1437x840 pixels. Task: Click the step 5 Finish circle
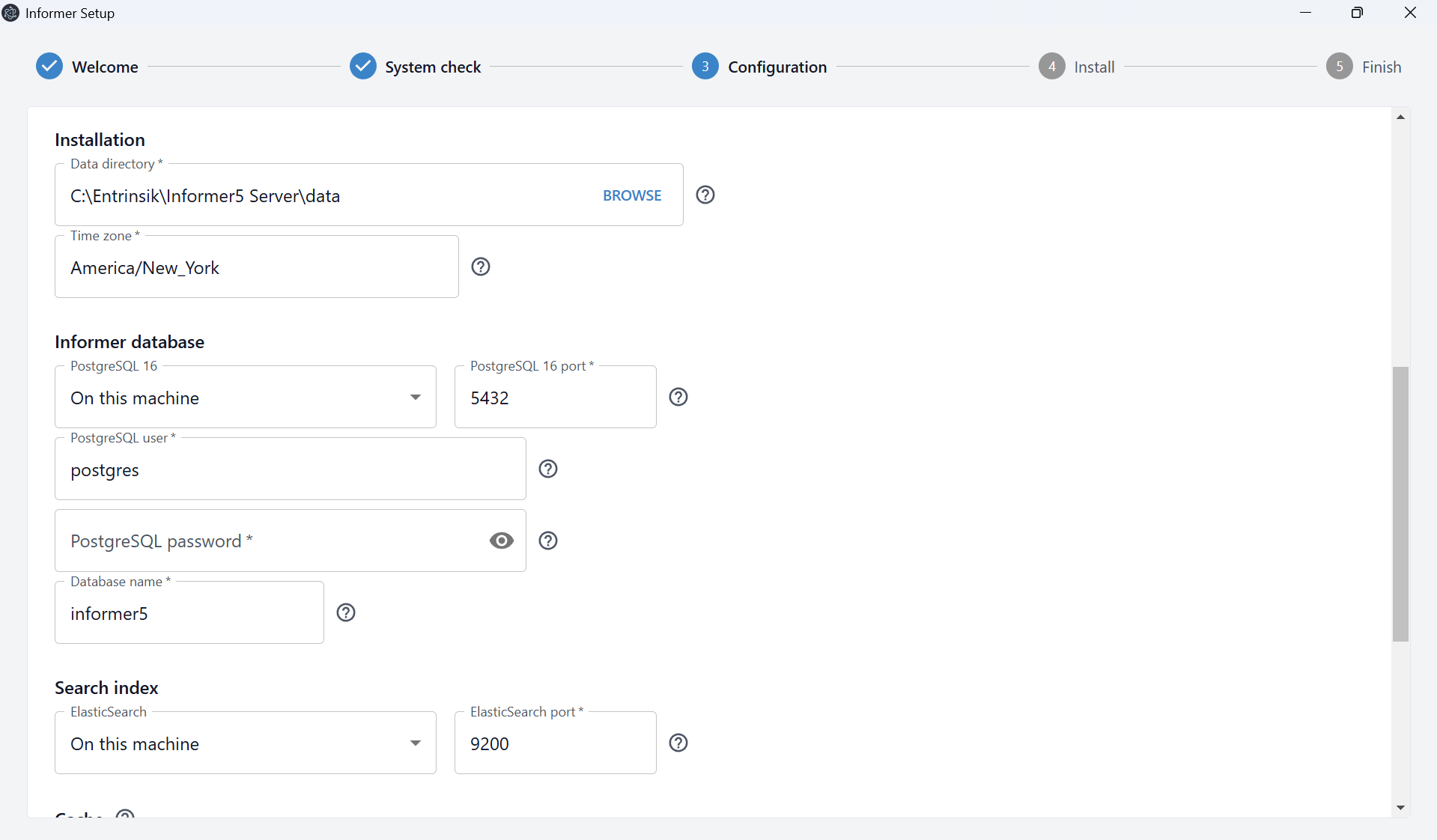(x=1339, y=67)
